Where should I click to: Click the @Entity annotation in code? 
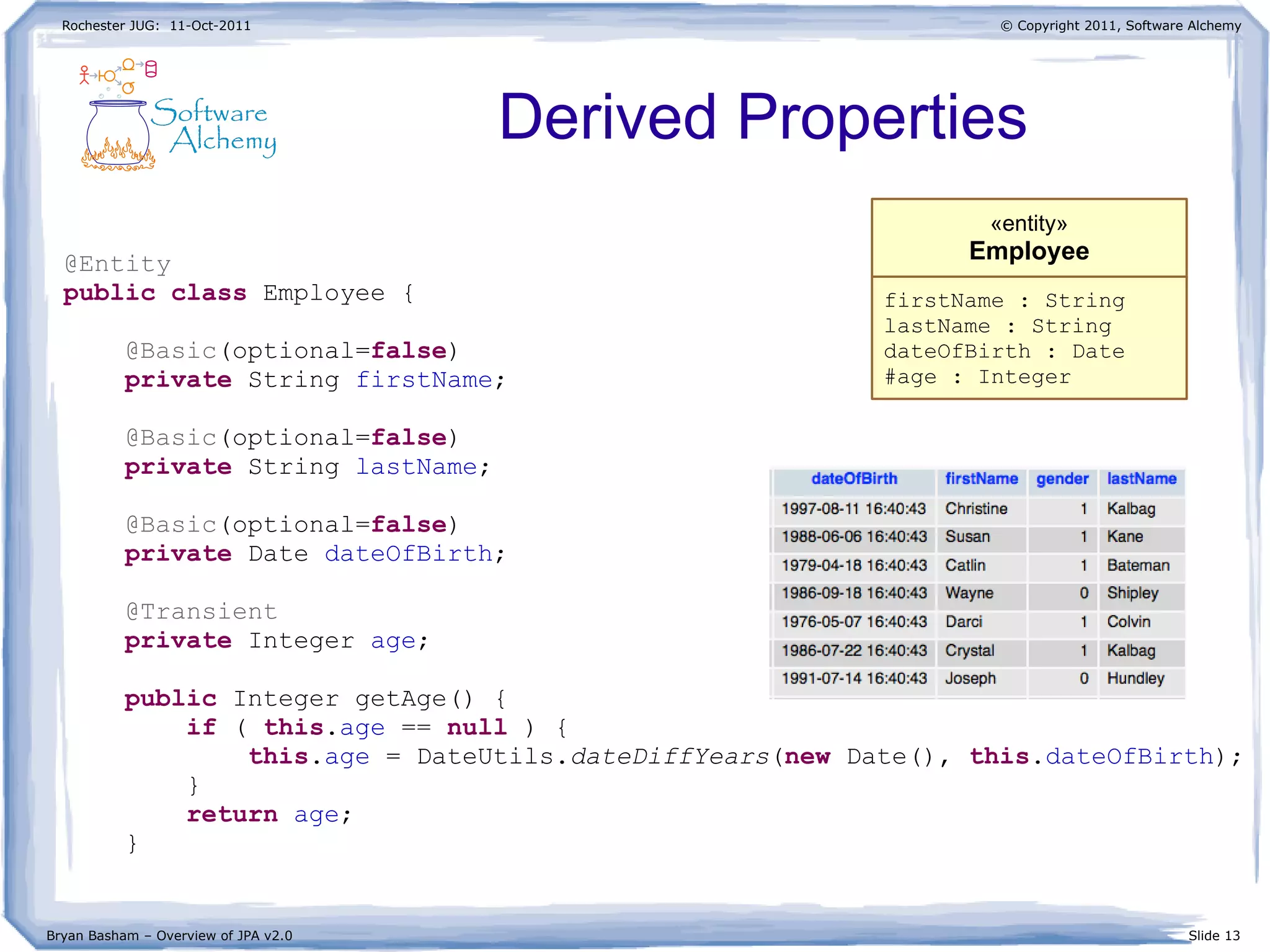[x=118, y=264]
